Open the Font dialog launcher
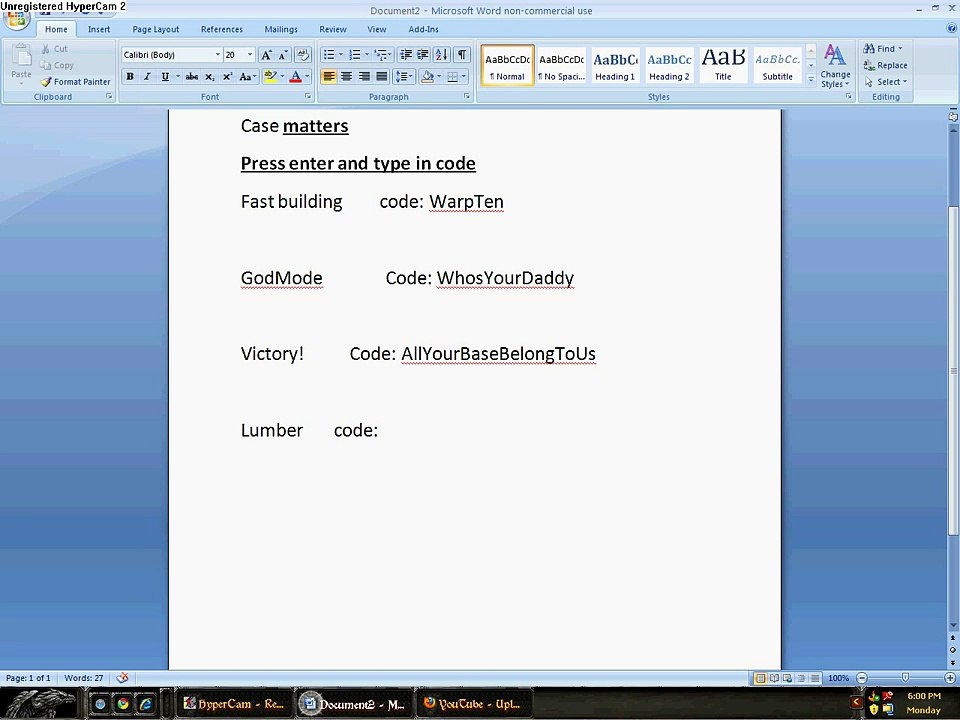960x720 pixels. pos(307,96)
